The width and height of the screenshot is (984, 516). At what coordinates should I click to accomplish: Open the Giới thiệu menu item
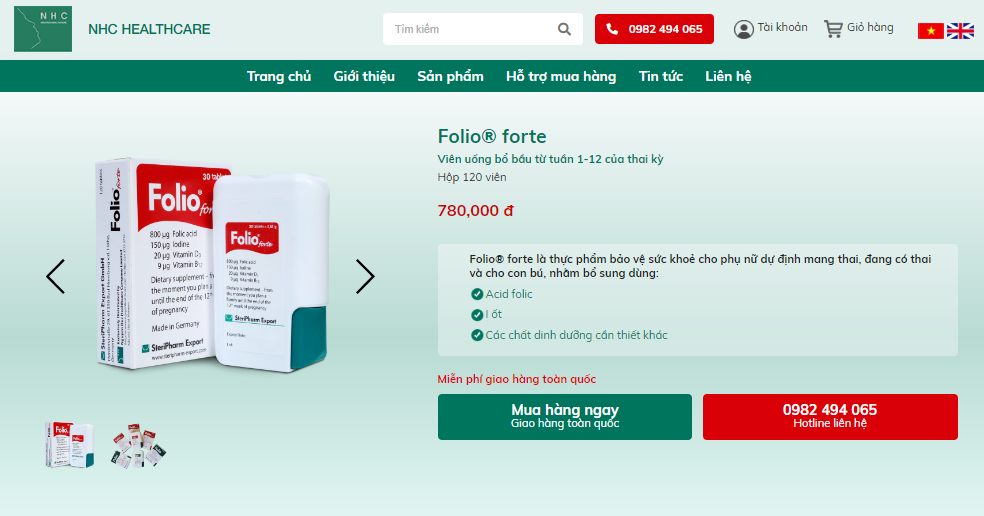(x=364, y=76)
